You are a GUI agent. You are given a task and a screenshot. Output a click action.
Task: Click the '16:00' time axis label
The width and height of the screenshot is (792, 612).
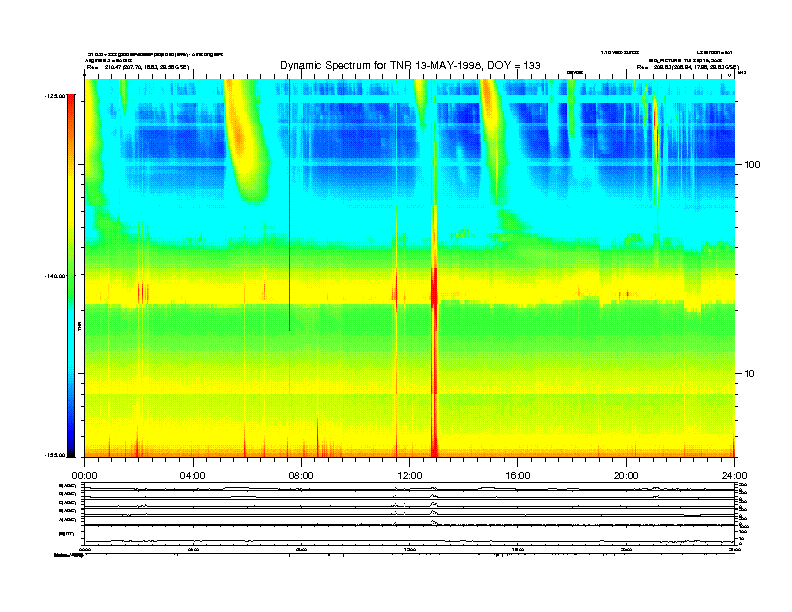coord(518,476)
